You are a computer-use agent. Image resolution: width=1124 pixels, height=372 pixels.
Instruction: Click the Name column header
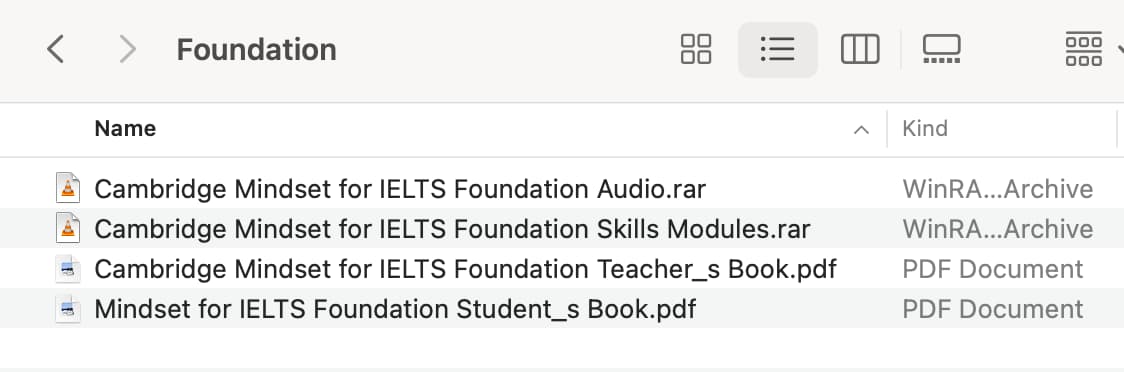click(125, 129)
